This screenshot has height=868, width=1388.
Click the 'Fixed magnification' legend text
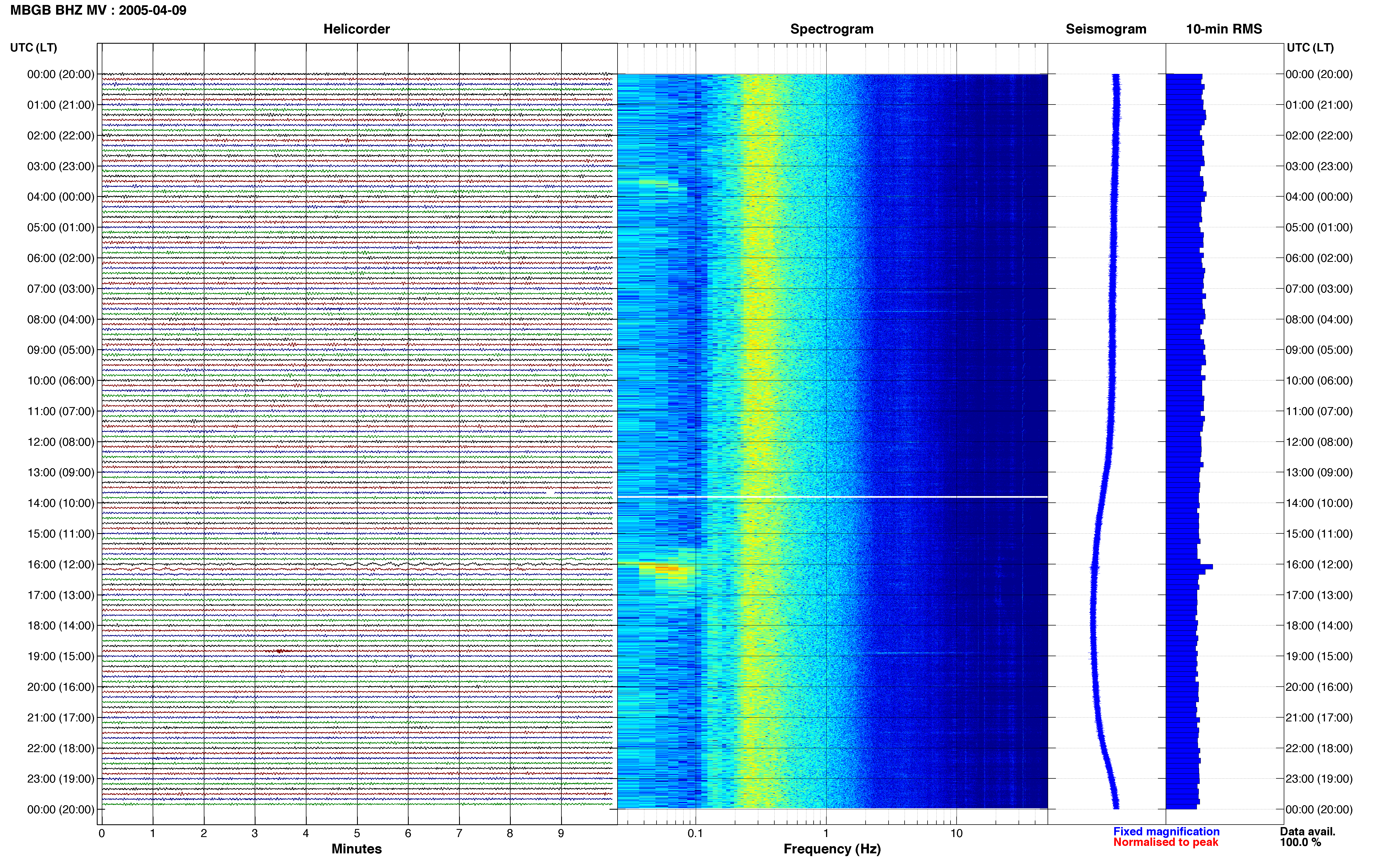1166,832
